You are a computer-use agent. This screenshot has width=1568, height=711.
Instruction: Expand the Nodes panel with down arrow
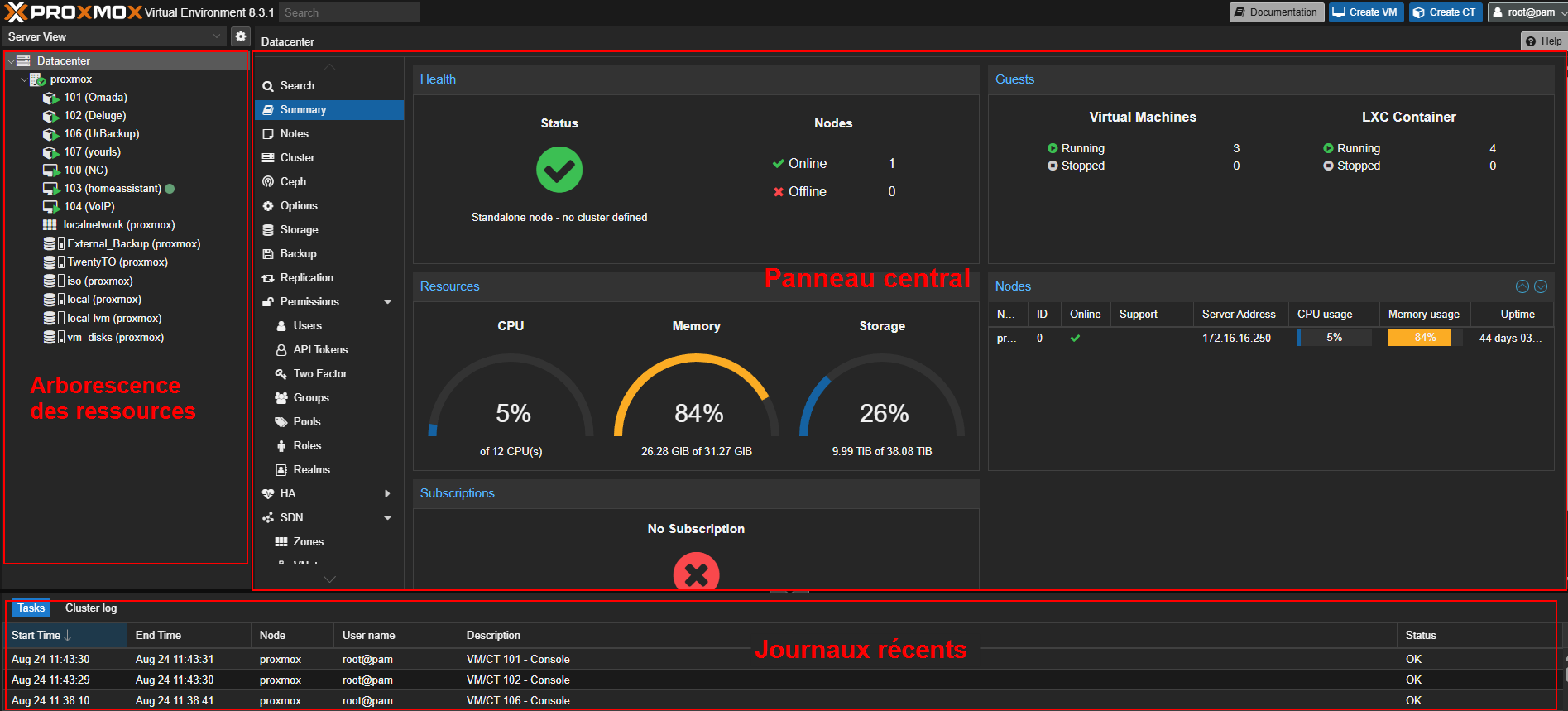point(1541,286)
